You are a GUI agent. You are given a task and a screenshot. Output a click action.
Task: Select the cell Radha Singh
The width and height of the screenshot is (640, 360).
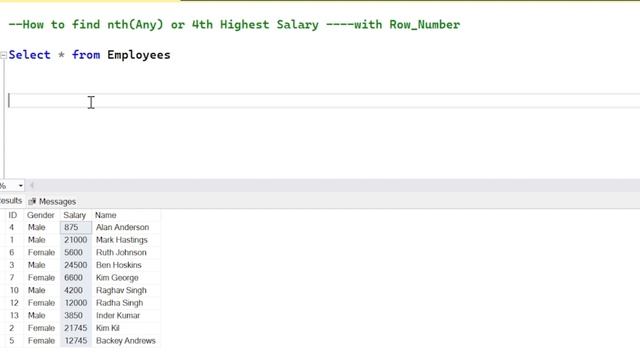click(120, 303)
